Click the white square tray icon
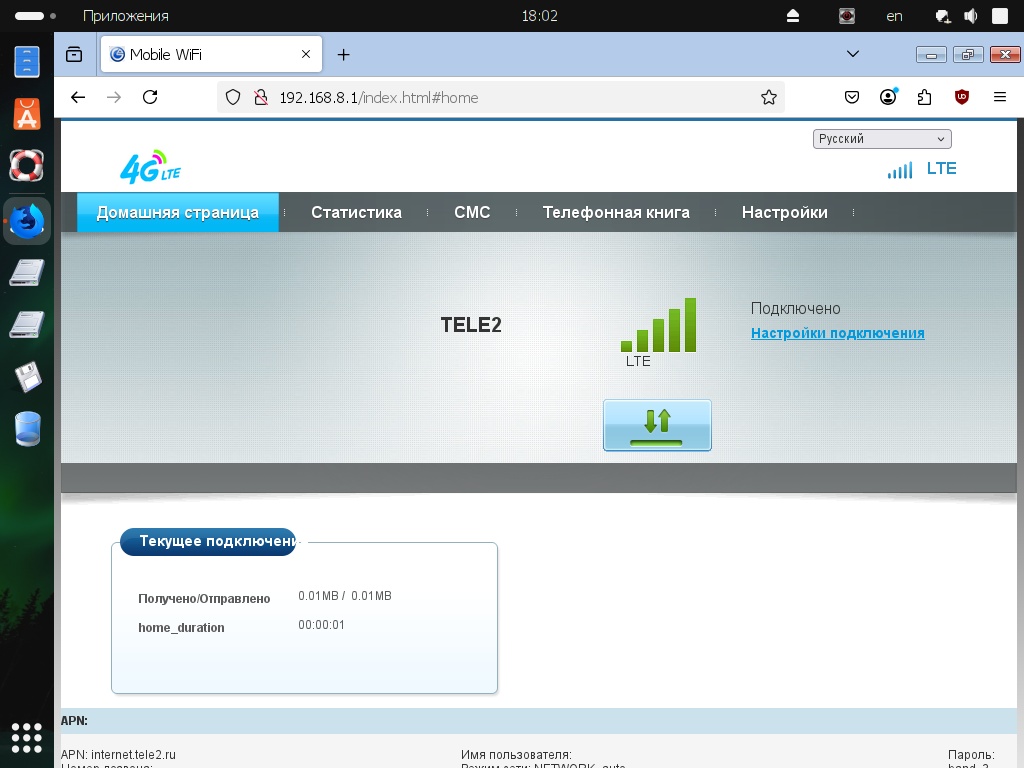Image resolution: width=1024 pixels, height=768 pixels. (x=1000, y=16)
